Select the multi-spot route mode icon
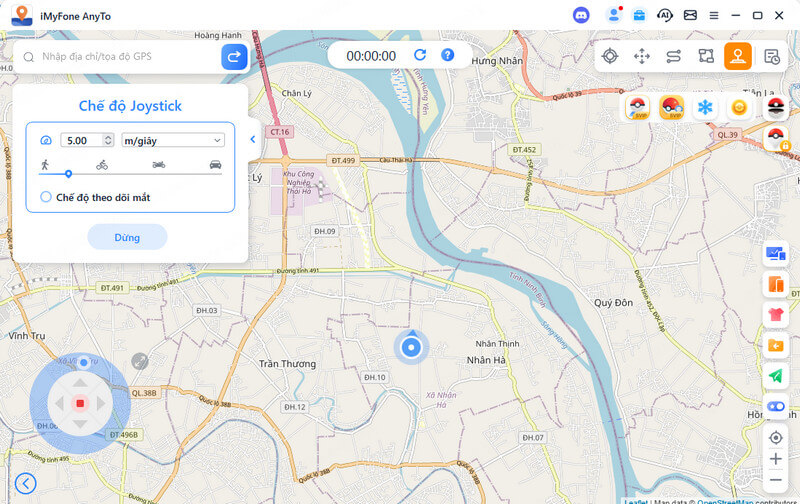The height and width of the screenshot is (504, 800). coord(706,56)
